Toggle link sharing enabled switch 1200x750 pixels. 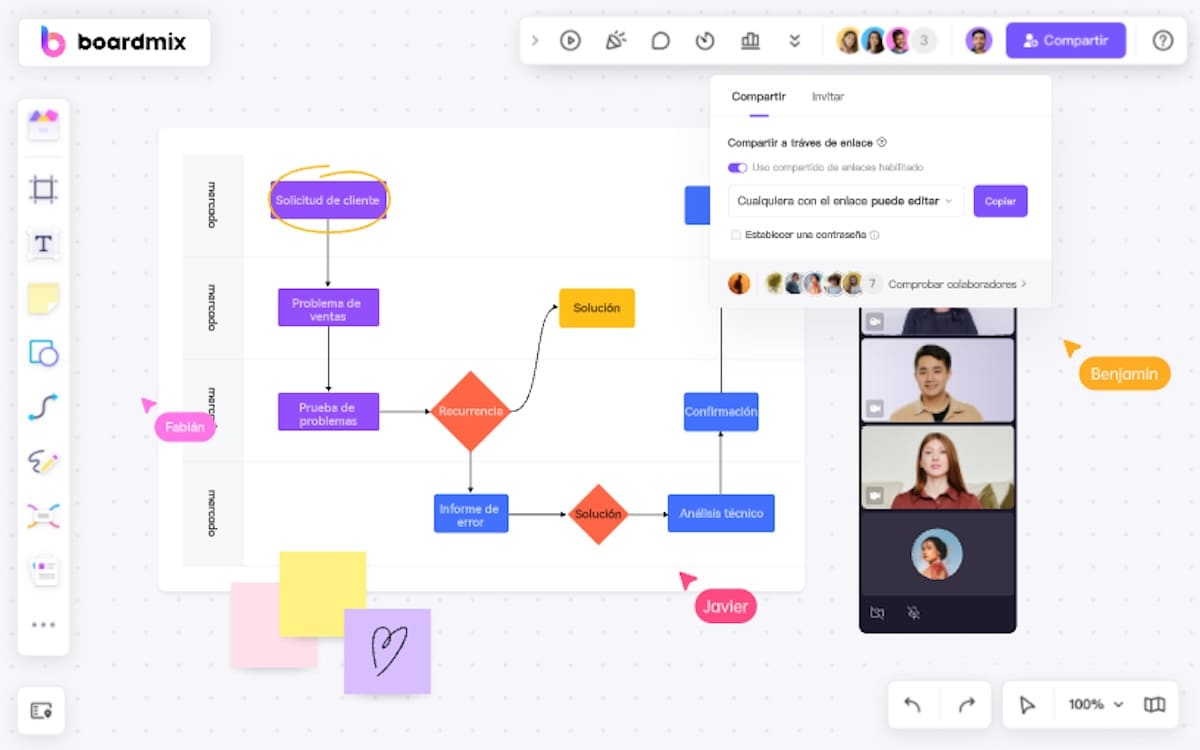coord(737,168)
